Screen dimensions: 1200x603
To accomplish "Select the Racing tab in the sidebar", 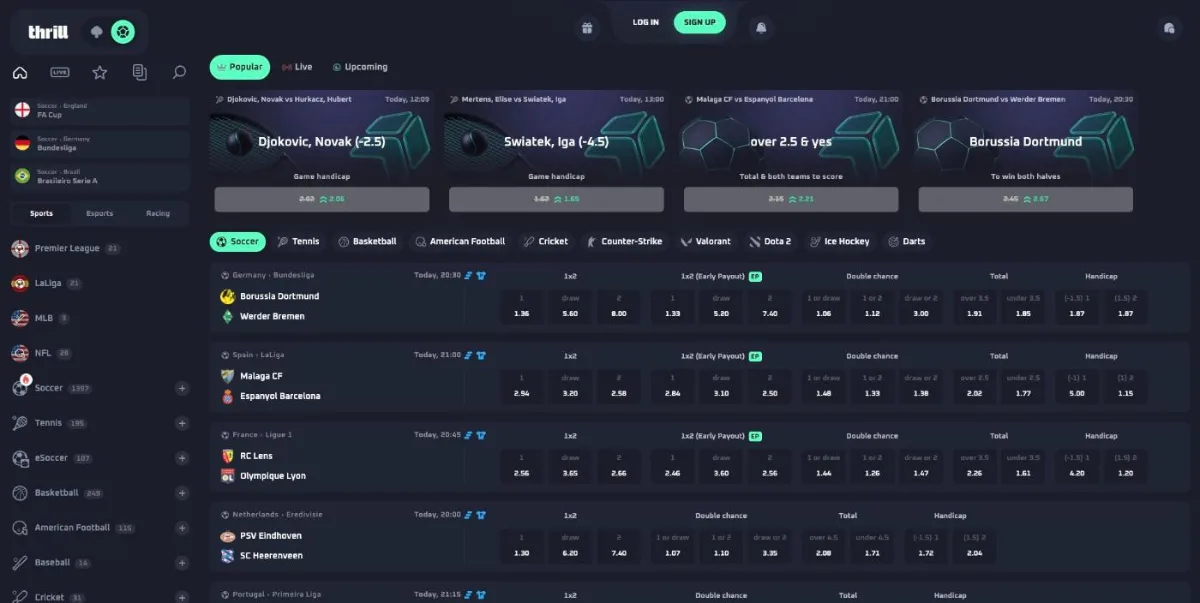I will click(x=158, y=213).
